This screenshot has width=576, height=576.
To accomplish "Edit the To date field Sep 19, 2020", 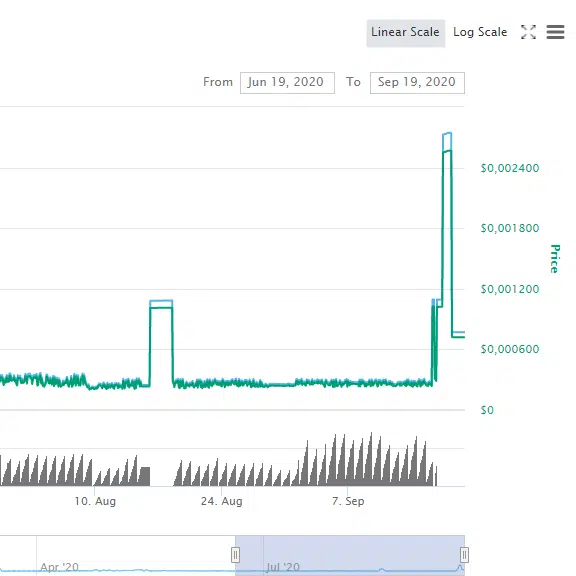I will 417,83.
